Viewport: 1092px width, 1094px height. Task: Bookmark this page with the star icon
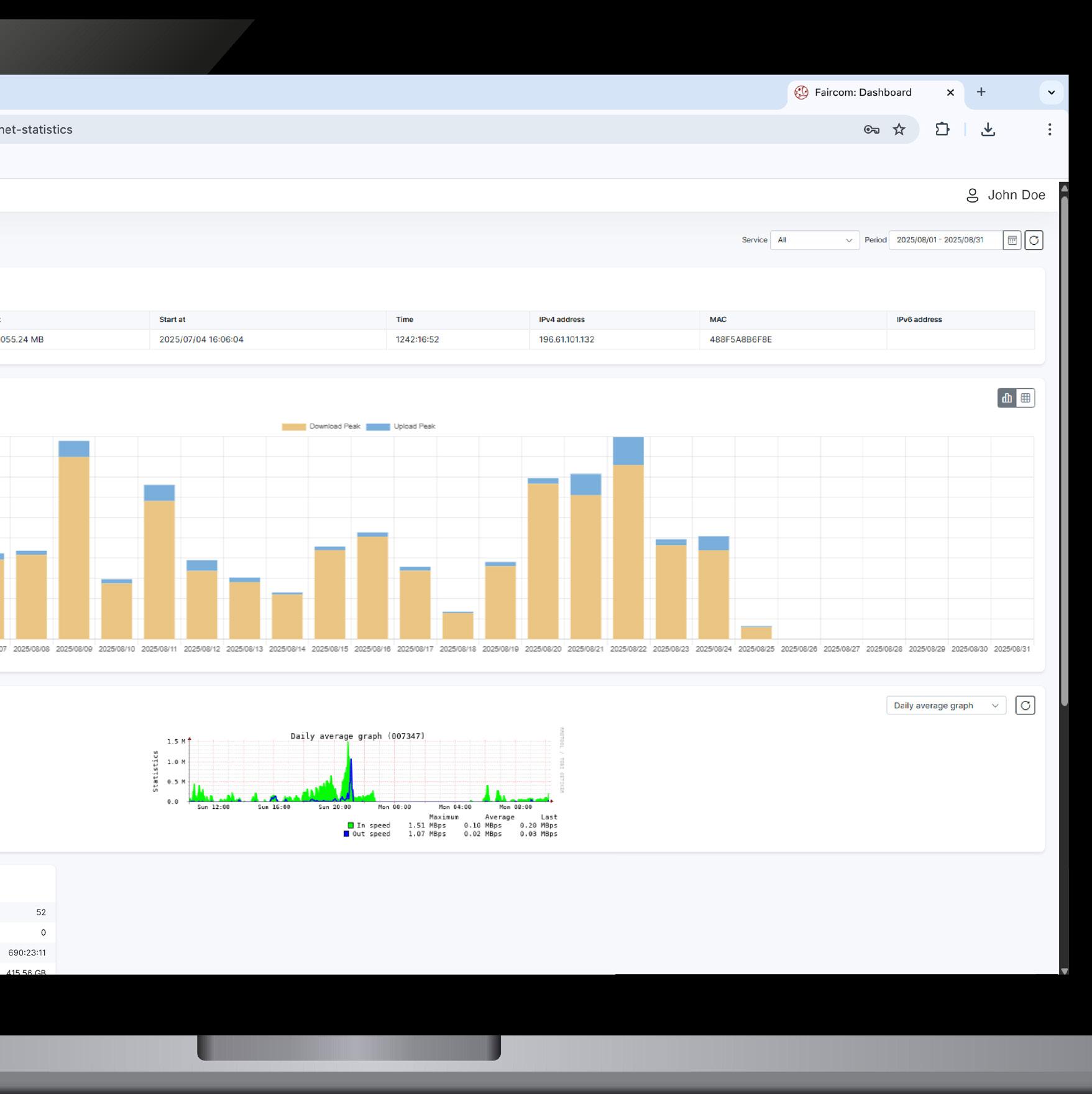899,129
